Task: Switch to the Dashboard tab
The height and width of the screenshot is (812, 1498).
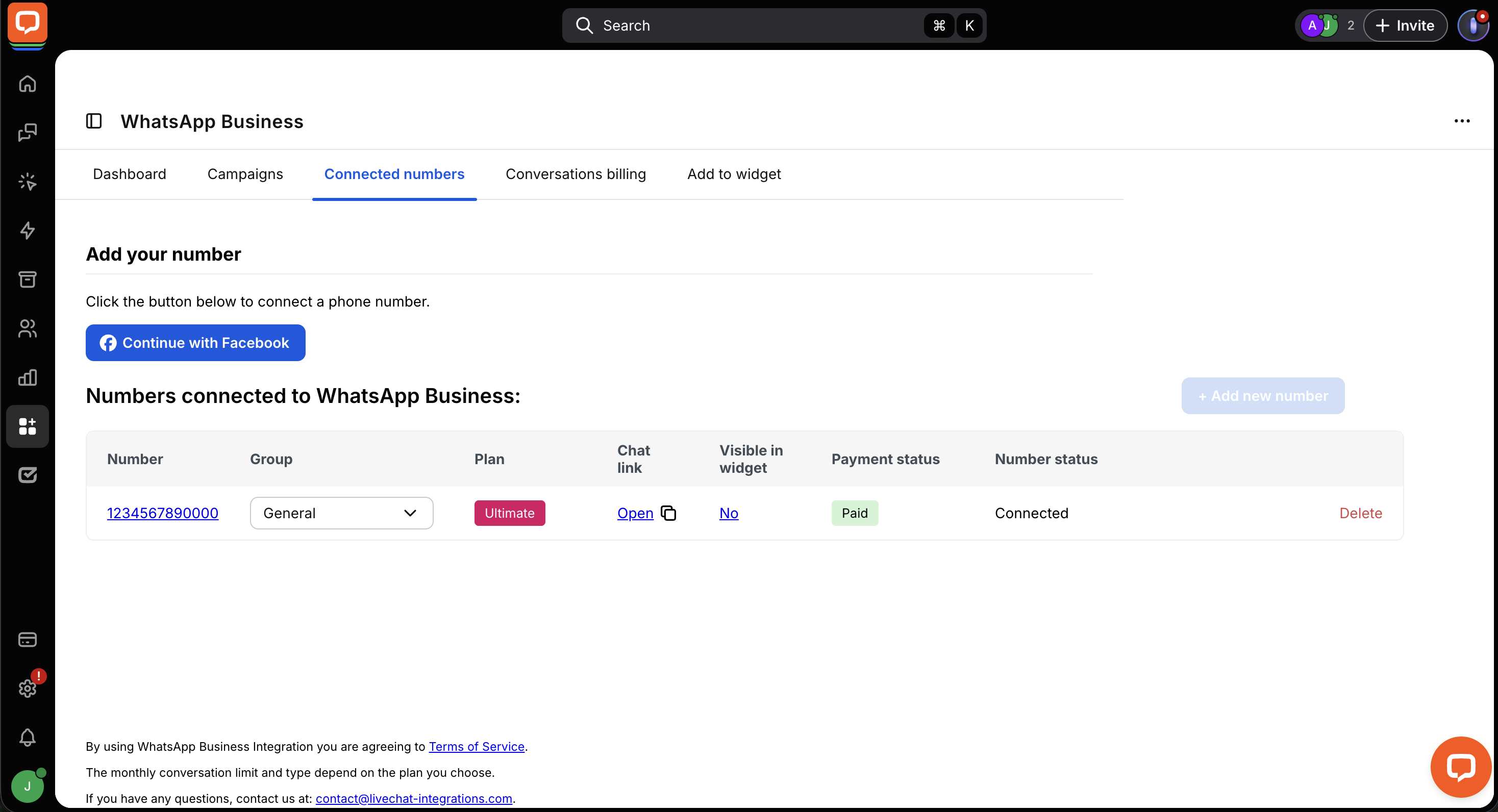Action: (x=130, y=174)
